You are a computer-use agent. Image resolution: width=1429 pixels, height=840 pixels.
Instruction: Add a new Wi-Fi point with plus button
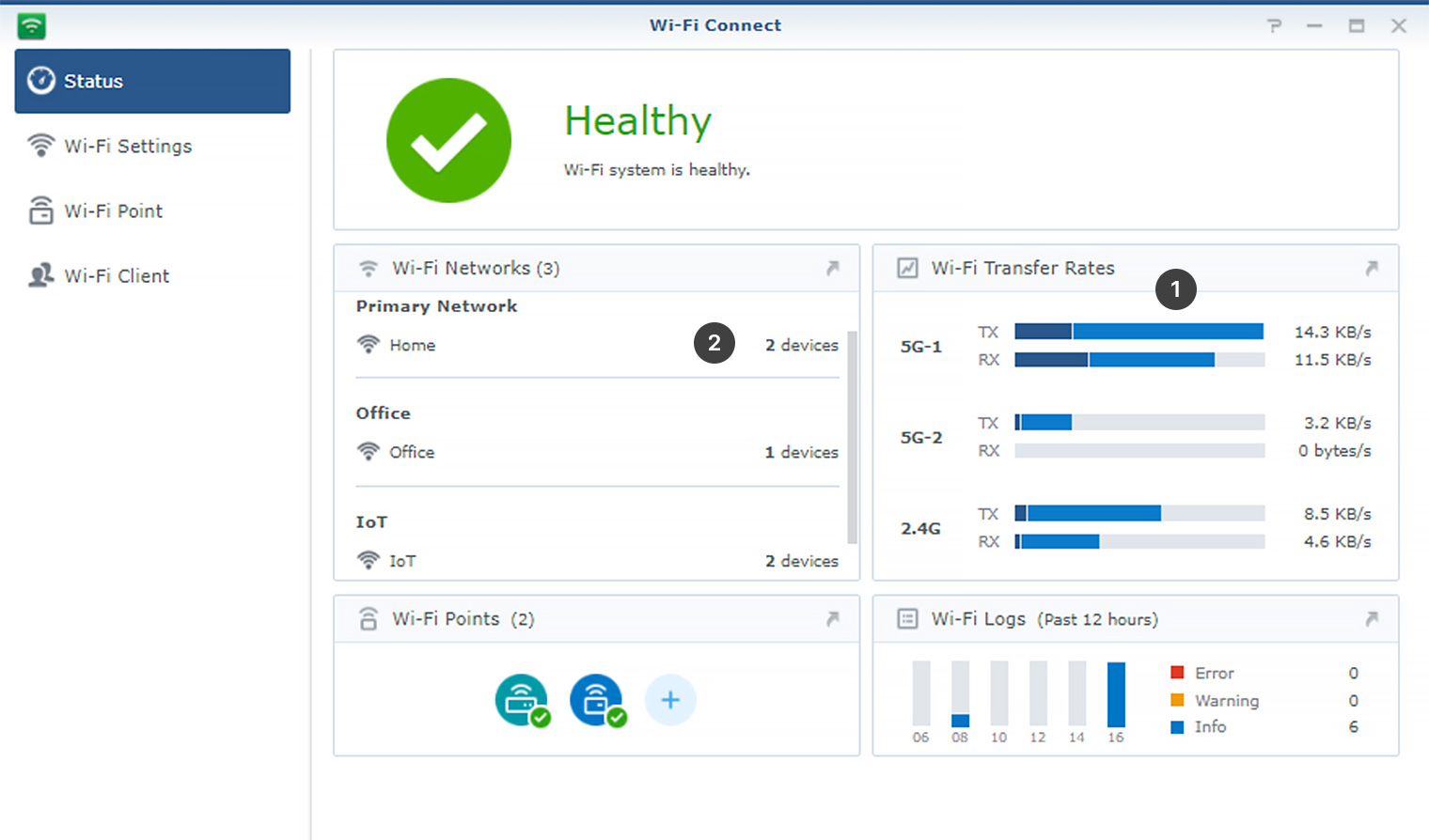pyautogui.click(x=670, y=699)
